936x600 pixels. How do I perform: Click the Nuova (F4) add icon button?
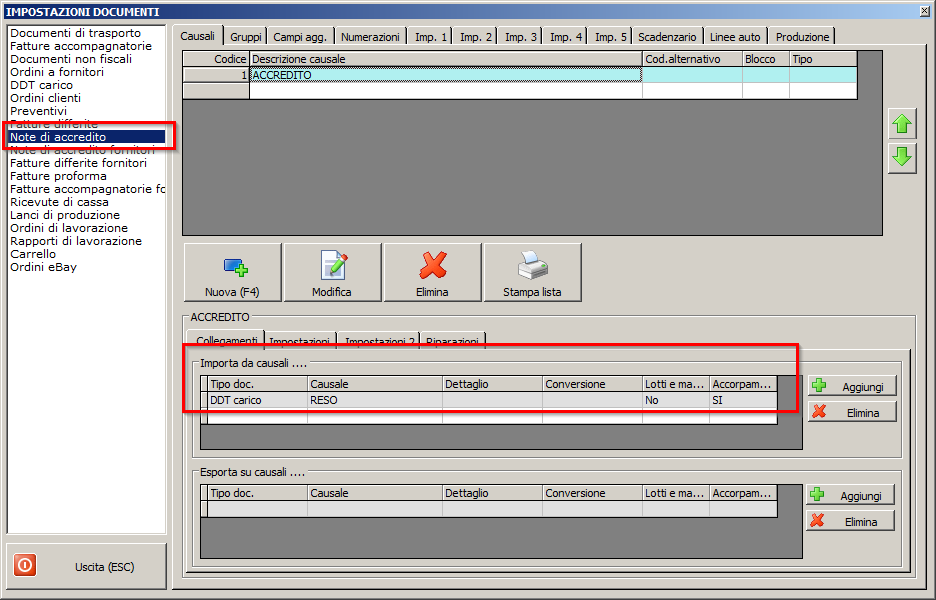pos(232,272)
